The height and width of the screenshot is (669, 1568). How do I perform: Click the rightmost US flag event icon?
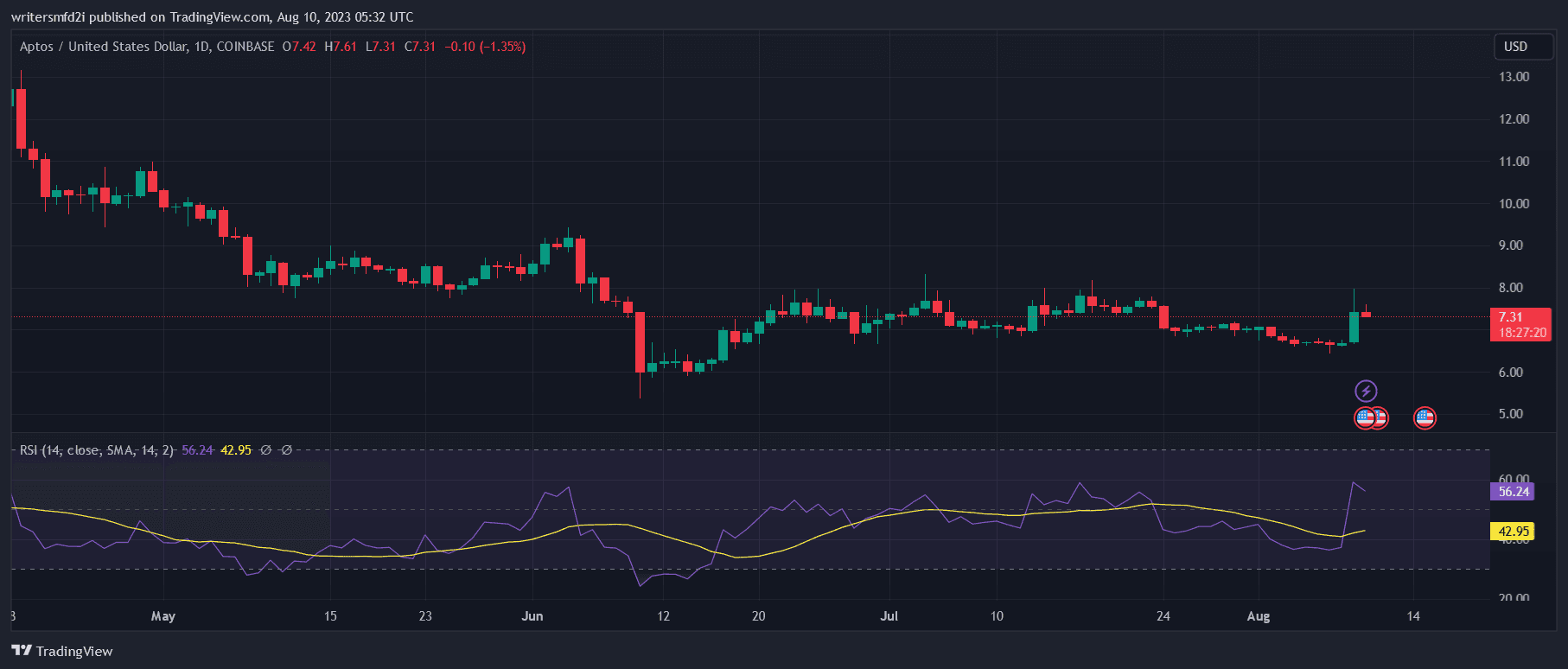click(1425, 418)
